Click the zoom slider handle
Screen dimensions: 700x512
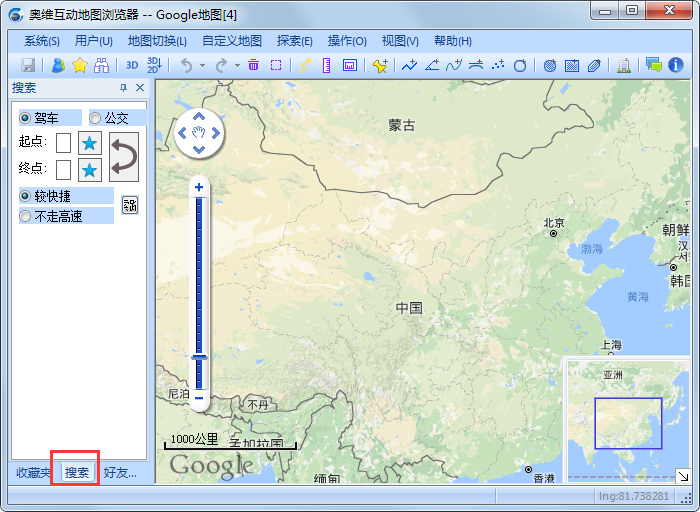[x=199, y=357]
